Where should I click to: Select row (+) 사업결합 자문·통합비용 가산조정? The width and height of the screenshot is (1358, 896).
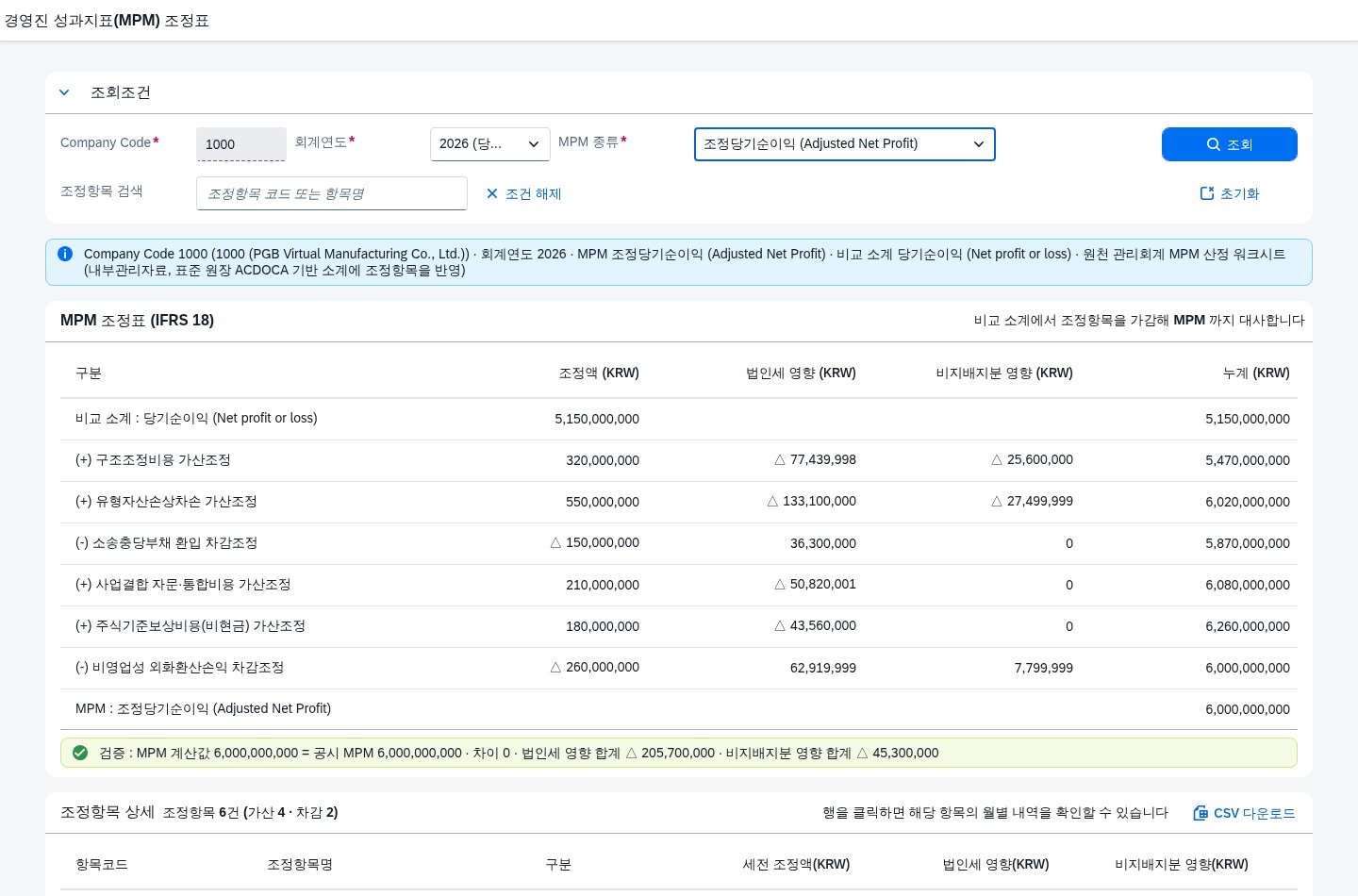pos(679,585)
